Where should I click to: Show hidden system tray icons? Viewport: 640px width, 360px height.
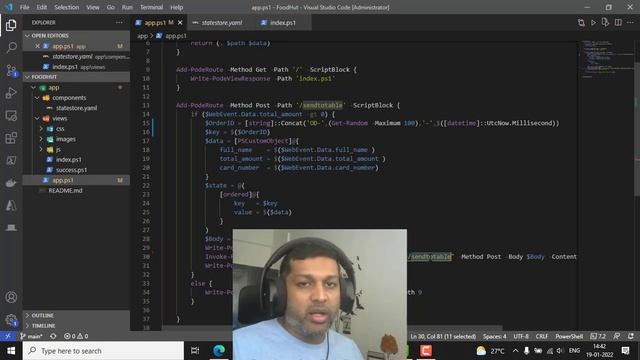pyautogui.click(x=516, y=351)
